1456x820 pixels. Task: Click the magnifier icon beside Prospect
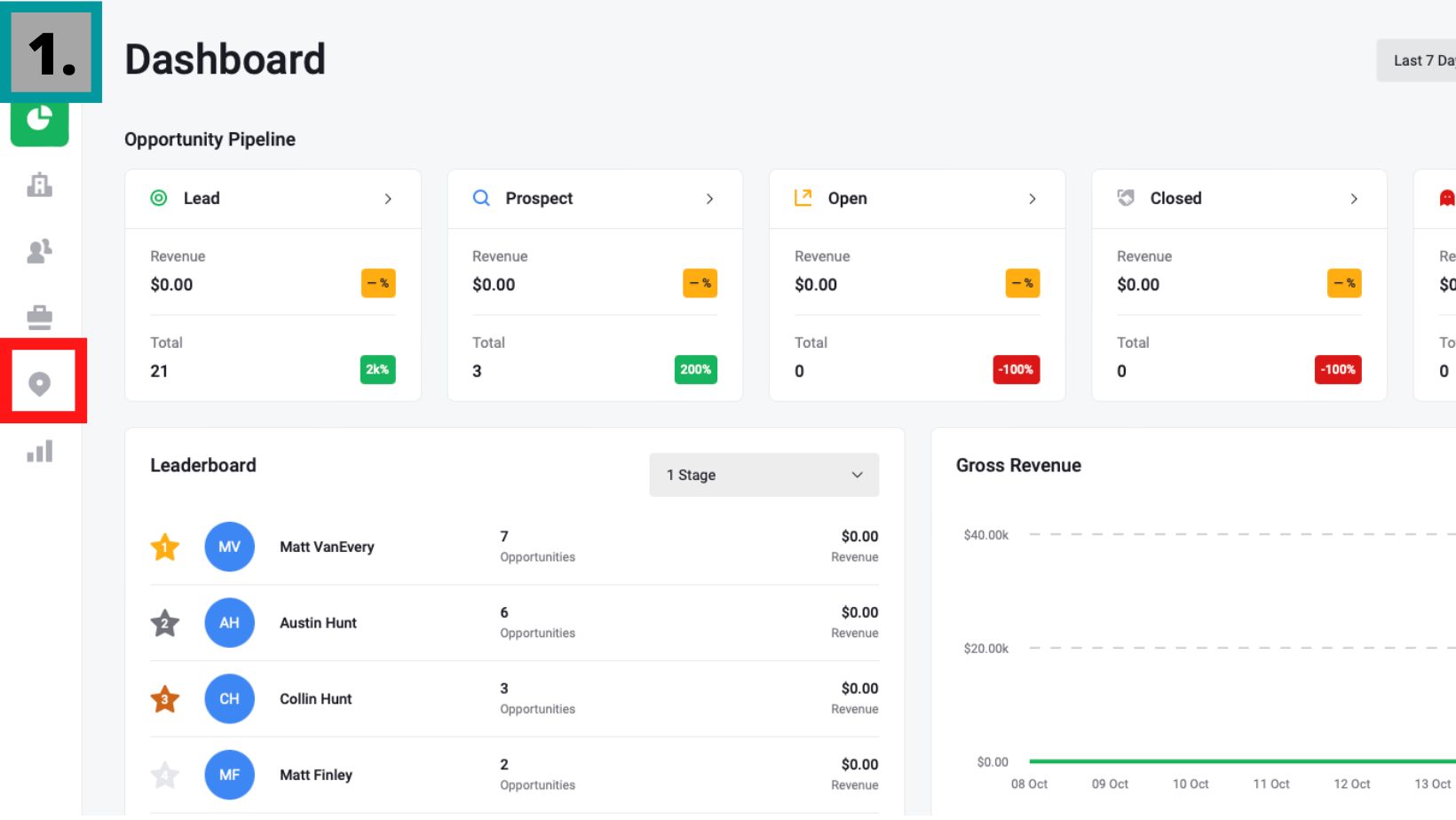coord(481,198)
